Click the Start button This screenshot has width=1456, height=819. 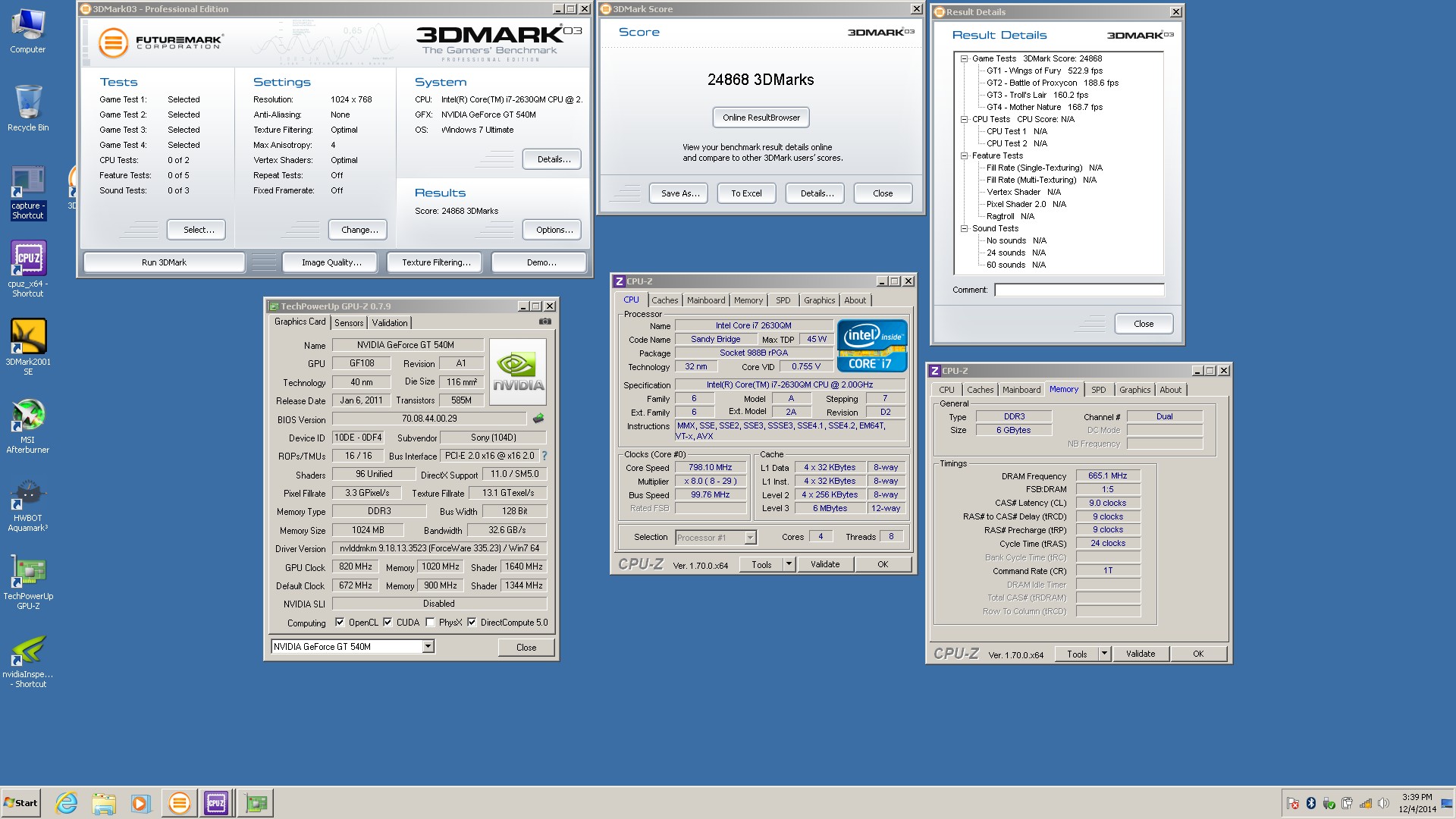[20, 803]
